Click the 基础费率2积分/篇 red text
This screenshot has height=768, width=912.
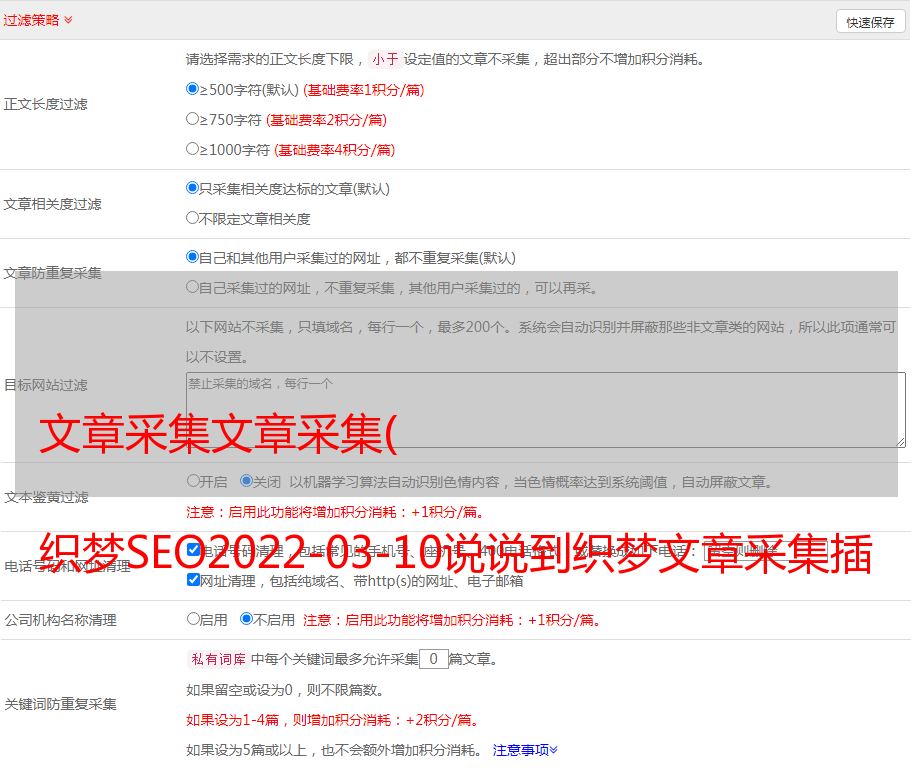tap(326, 120)
